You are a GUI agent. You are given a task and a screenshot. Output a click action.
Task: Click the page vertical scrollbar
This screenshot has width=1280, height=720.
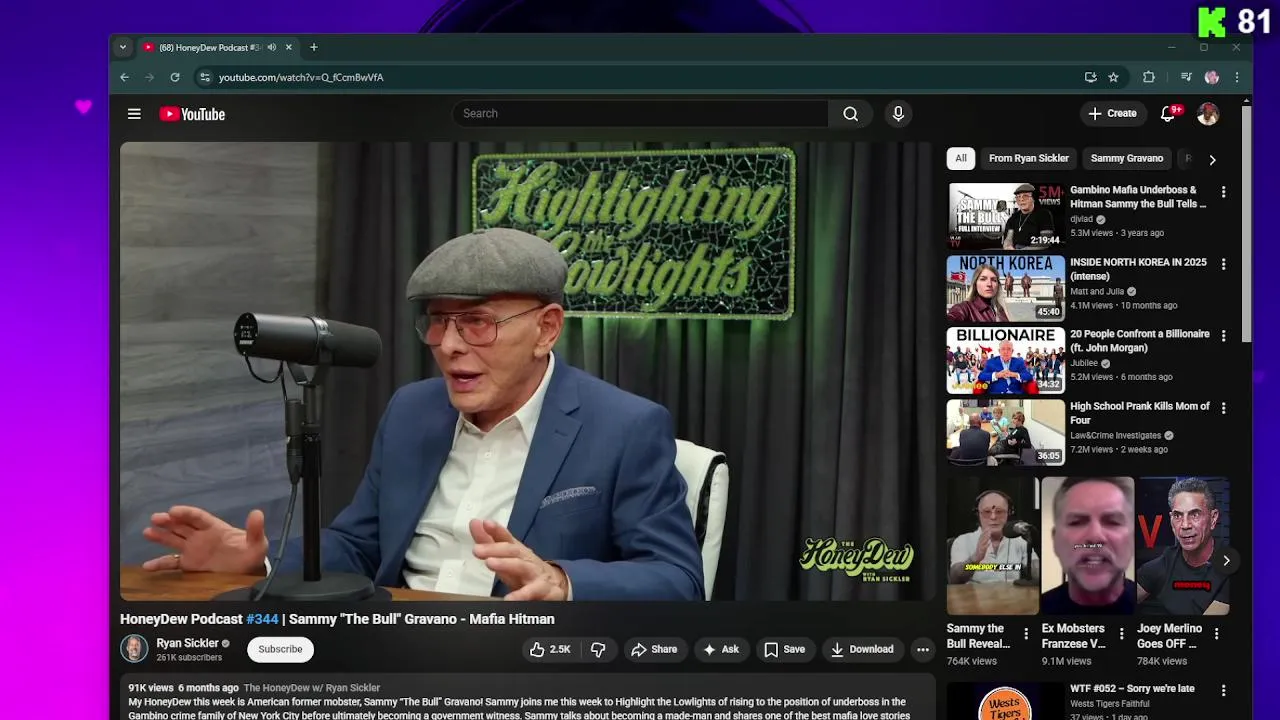[1246, 223]
